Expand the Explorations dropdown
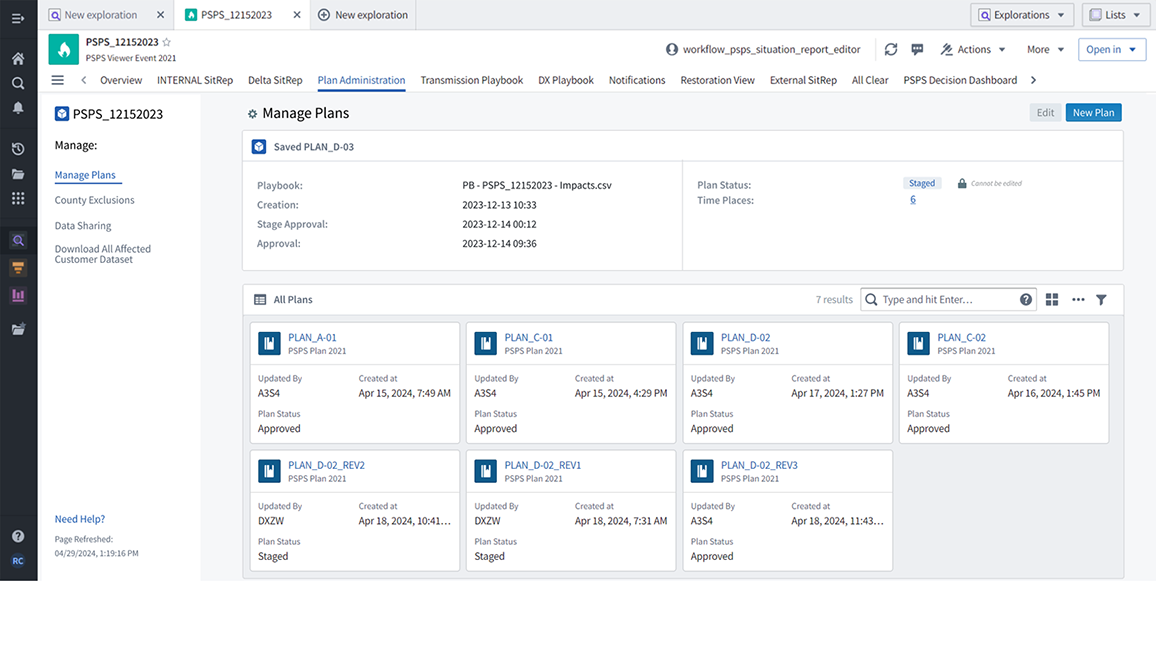1156x650 pixels. (1022, 15)
